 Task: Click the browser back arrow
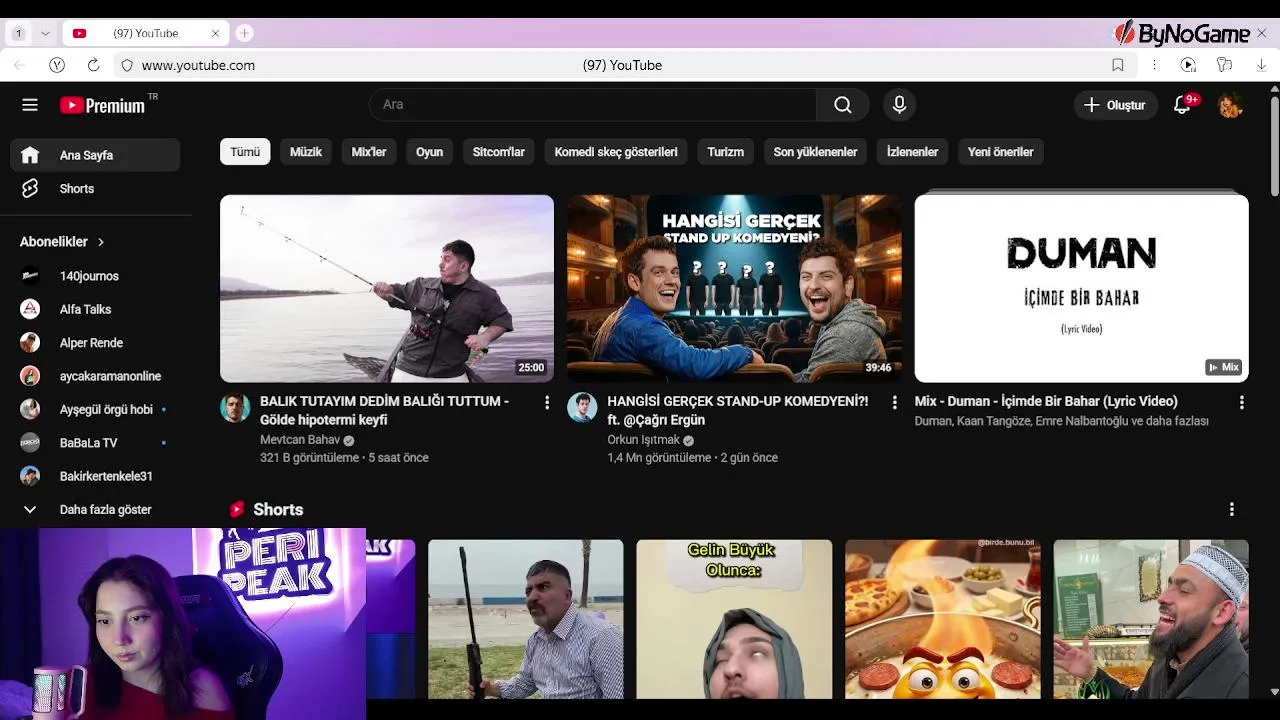(x=20, y=65)
